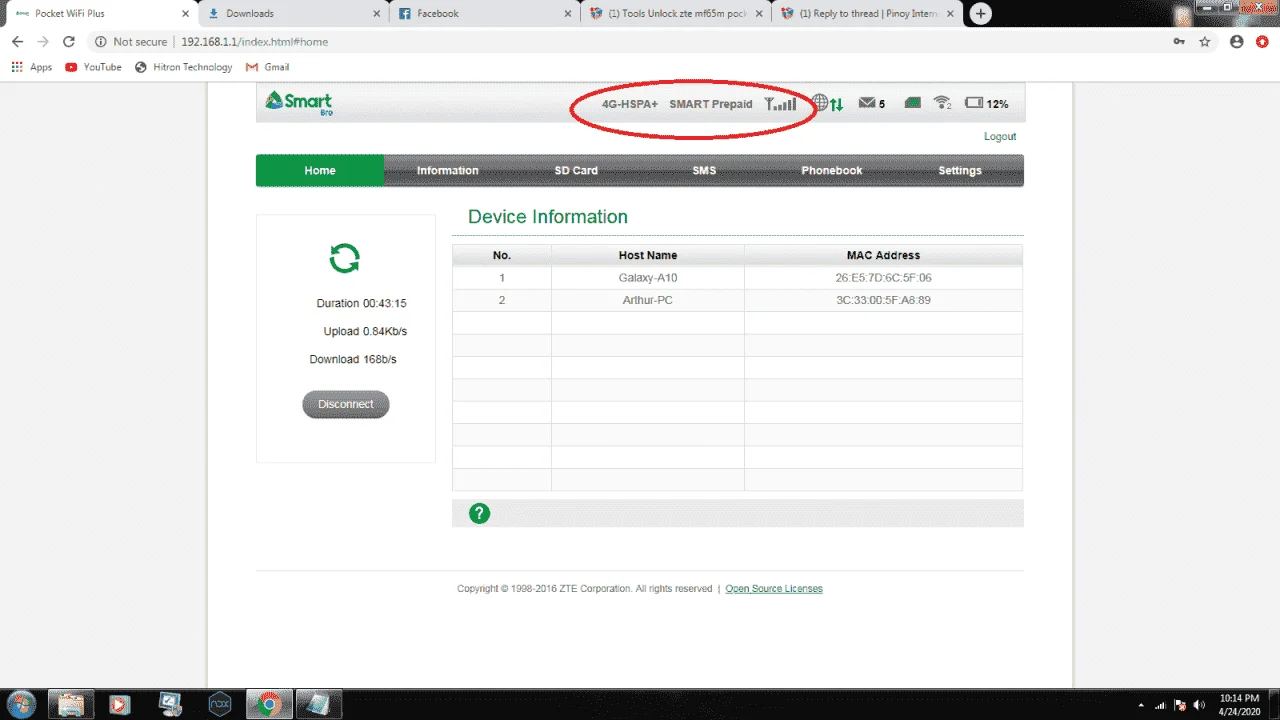
Task: Switch to the Home navigation tab
Action: click(x=320, y=170)
